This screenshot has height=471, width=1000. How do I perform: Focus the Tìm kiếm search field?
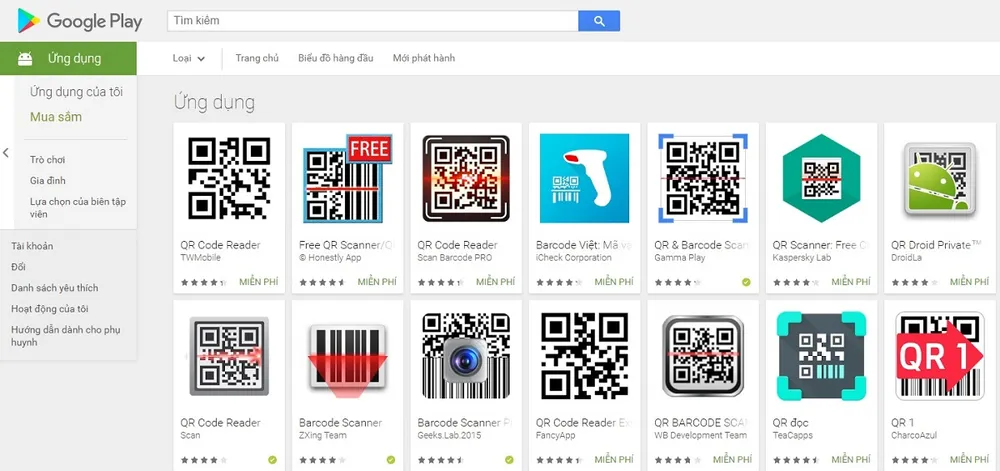pyautogui.click(x=372, y=21)
